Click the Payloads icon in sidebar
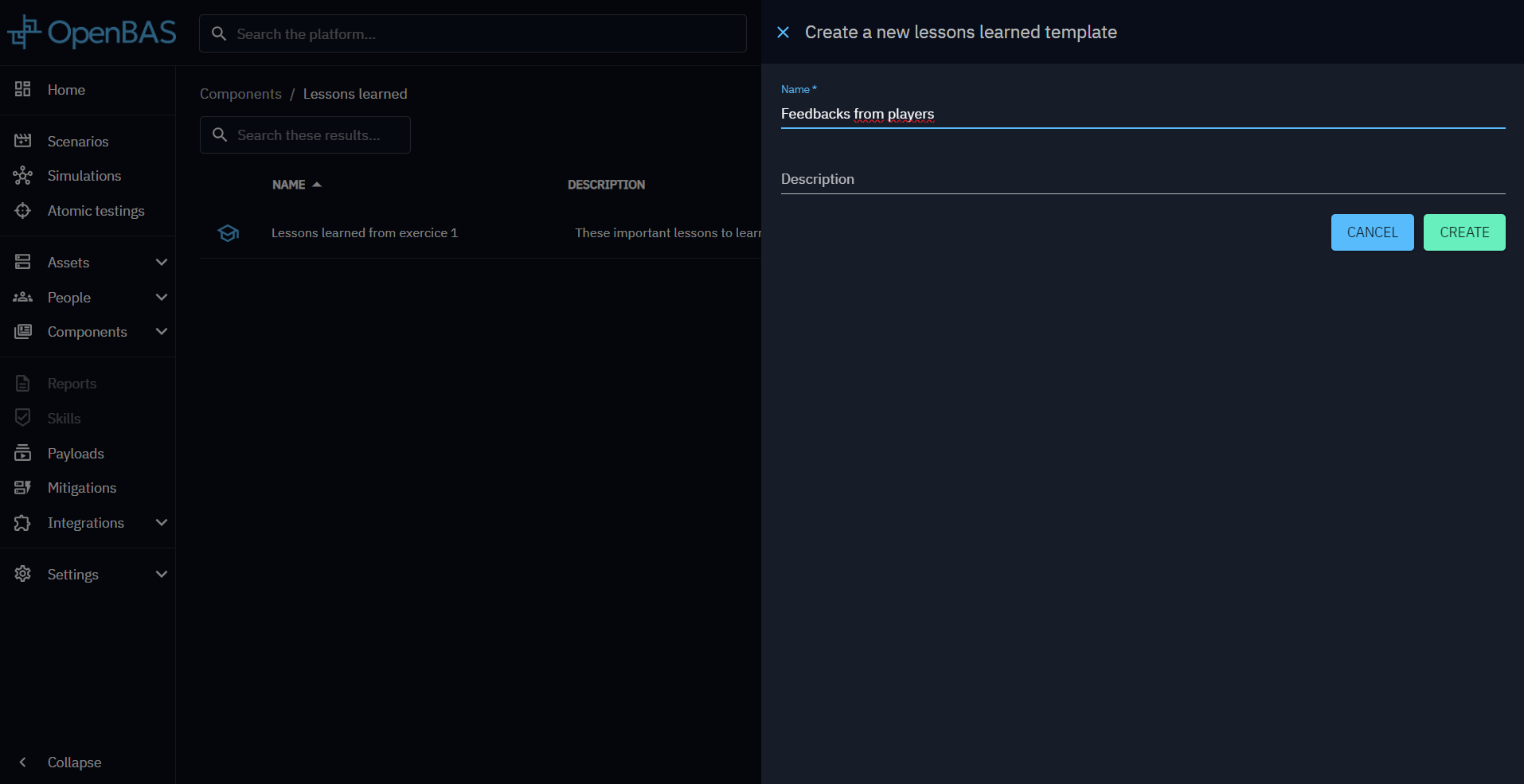 pos(22,453)
